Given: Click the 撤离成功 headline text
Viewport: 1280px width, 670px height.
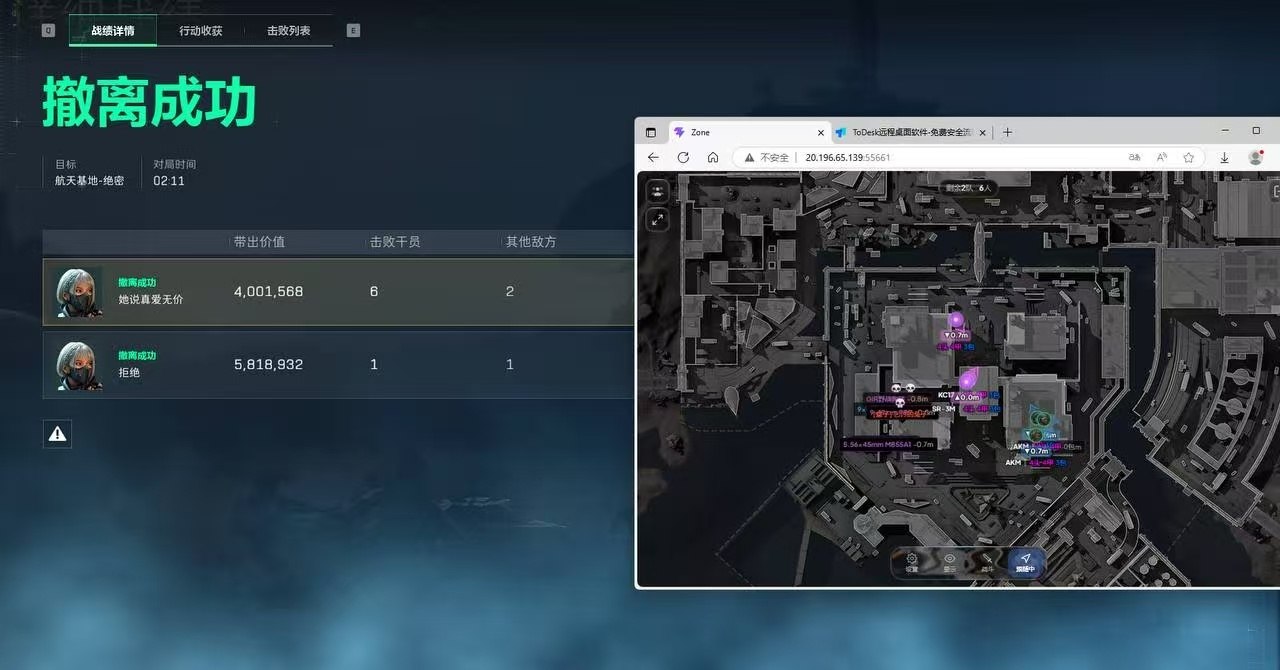Looking at the screenshot, I should (150, 103).
